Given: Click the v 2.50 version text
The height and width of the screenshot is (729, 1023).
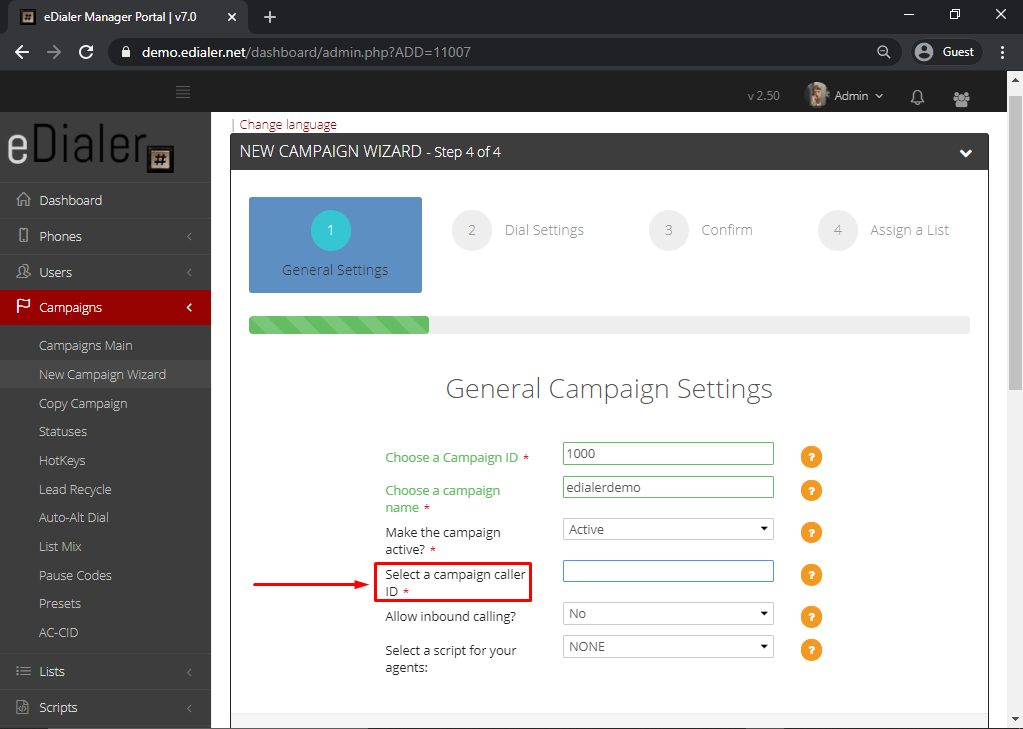Looking at the screenshot, I should pos(763,96).
